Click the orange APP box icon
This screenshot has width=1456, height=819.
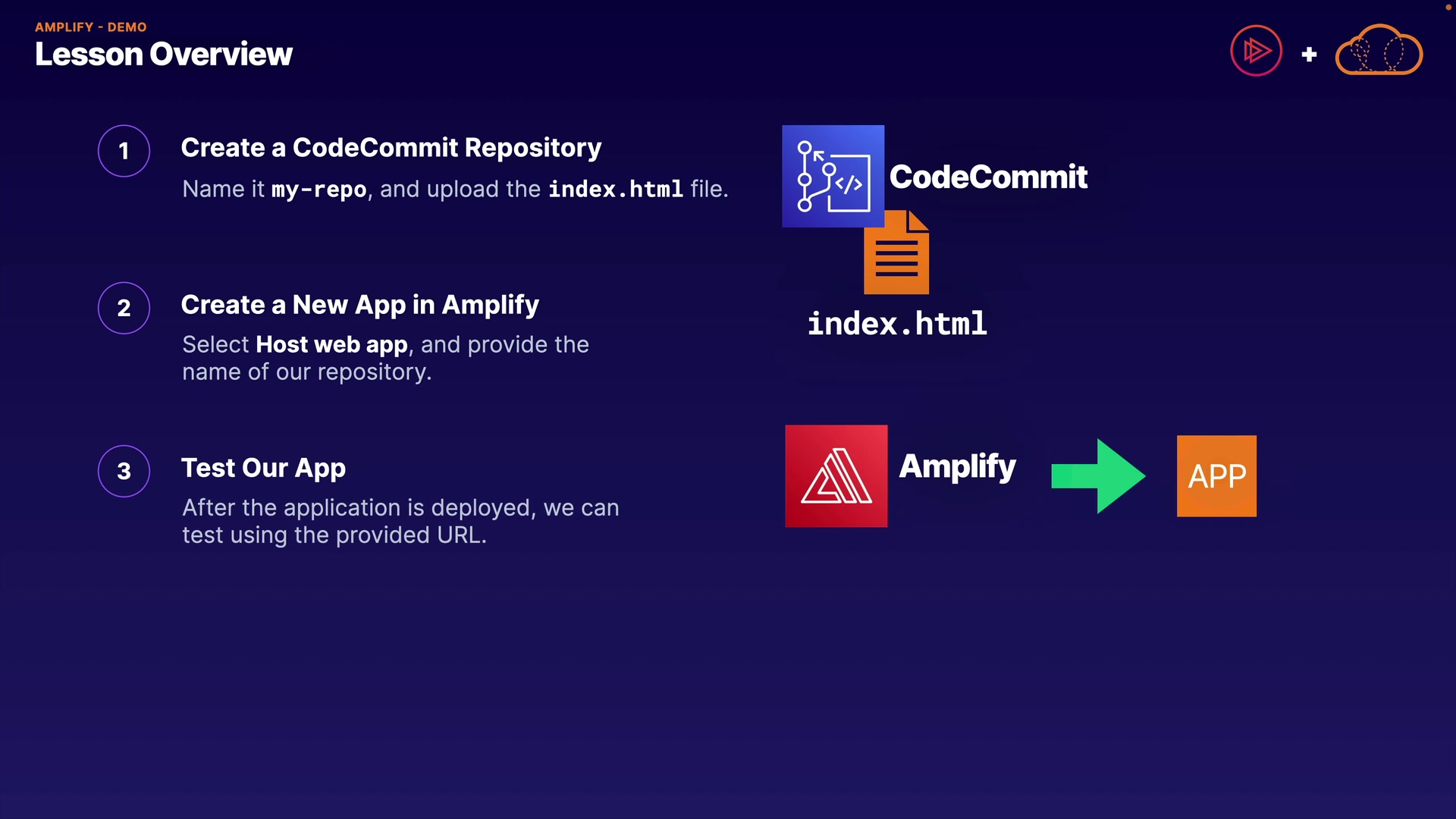[x=1216, y=475]
